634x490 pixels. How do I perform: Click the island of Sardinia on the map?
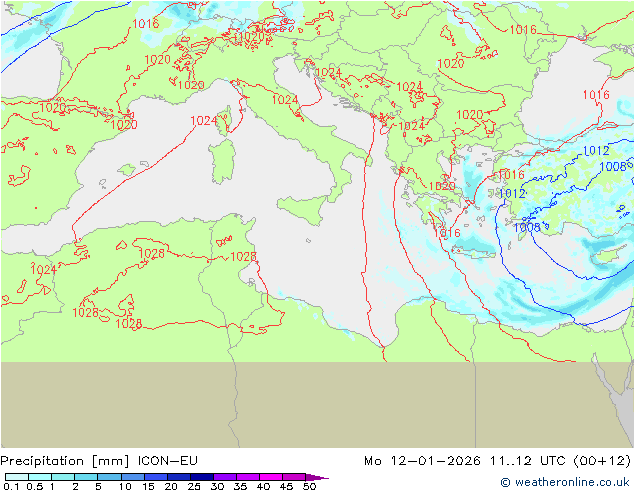[x=222, y=161]
